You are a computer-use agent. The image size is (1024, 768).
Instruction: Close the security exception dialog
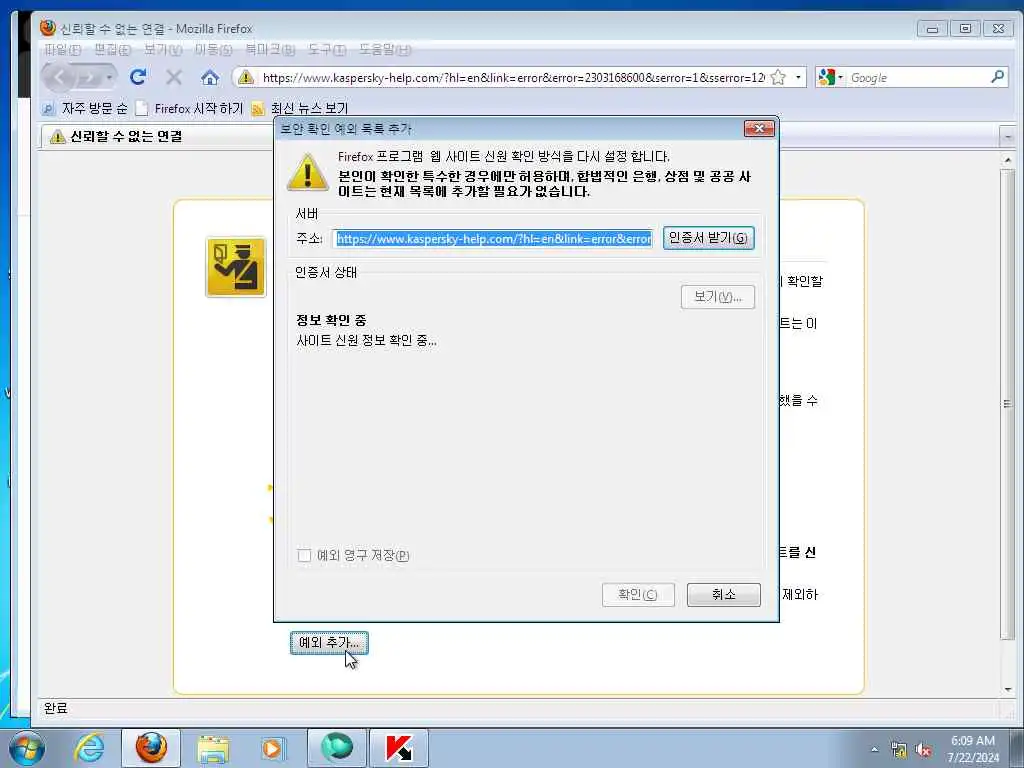click(x=759, y=129)
